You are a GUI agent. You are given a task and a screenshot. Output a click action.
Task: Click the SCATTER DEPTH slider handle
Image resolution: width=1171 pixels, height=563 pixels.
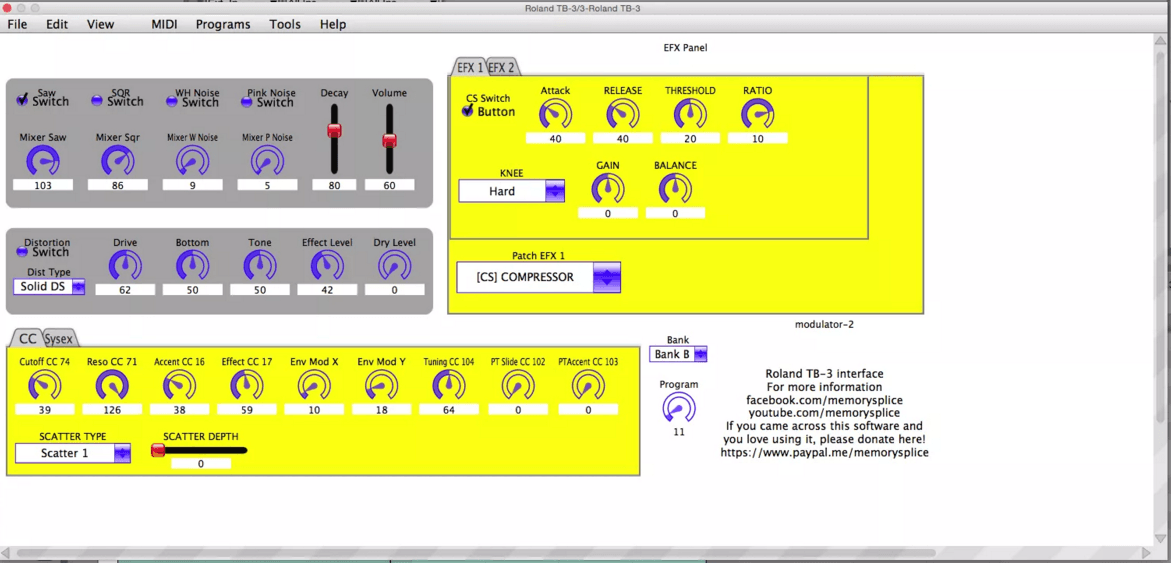[x=158, y=450]
